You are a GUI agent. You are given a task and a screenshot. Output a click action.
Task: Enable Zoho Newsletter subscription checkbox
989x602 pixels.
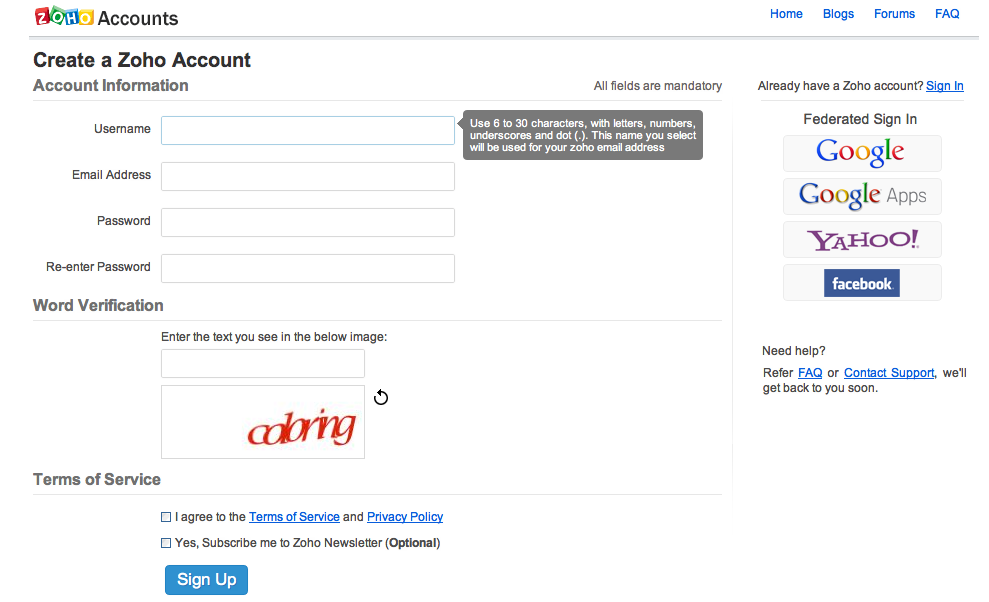[x=166, y=543]
